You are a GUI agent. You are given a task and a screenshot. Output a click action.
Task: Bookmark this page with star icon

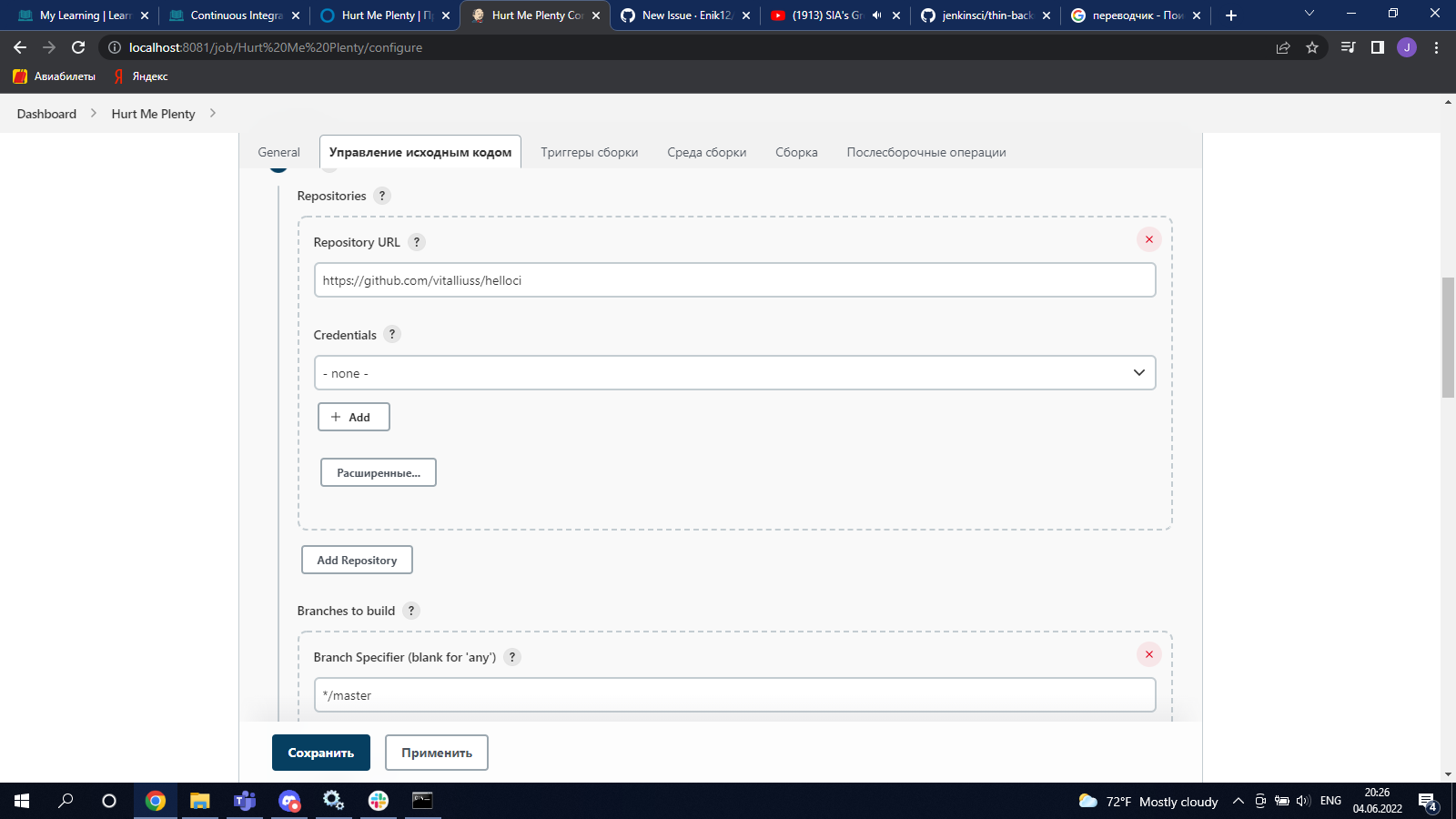[x=1312, y=47]
